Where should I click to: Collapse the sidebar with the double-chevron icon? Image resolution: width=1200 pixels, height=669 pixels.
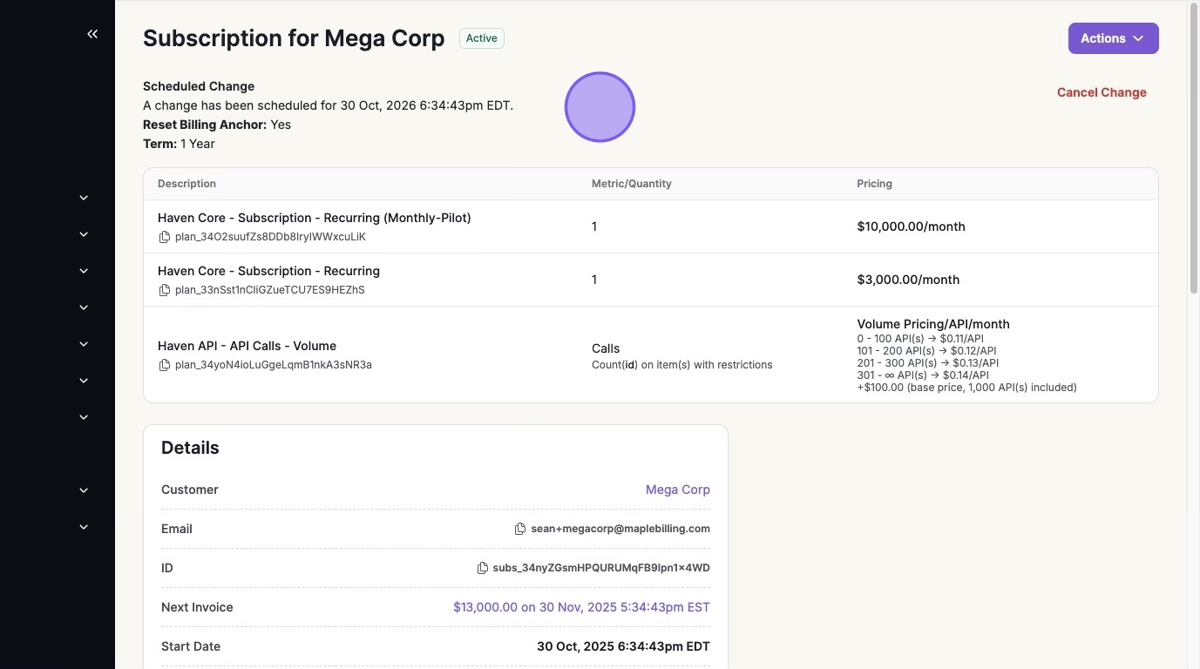[x=92, y=34]
